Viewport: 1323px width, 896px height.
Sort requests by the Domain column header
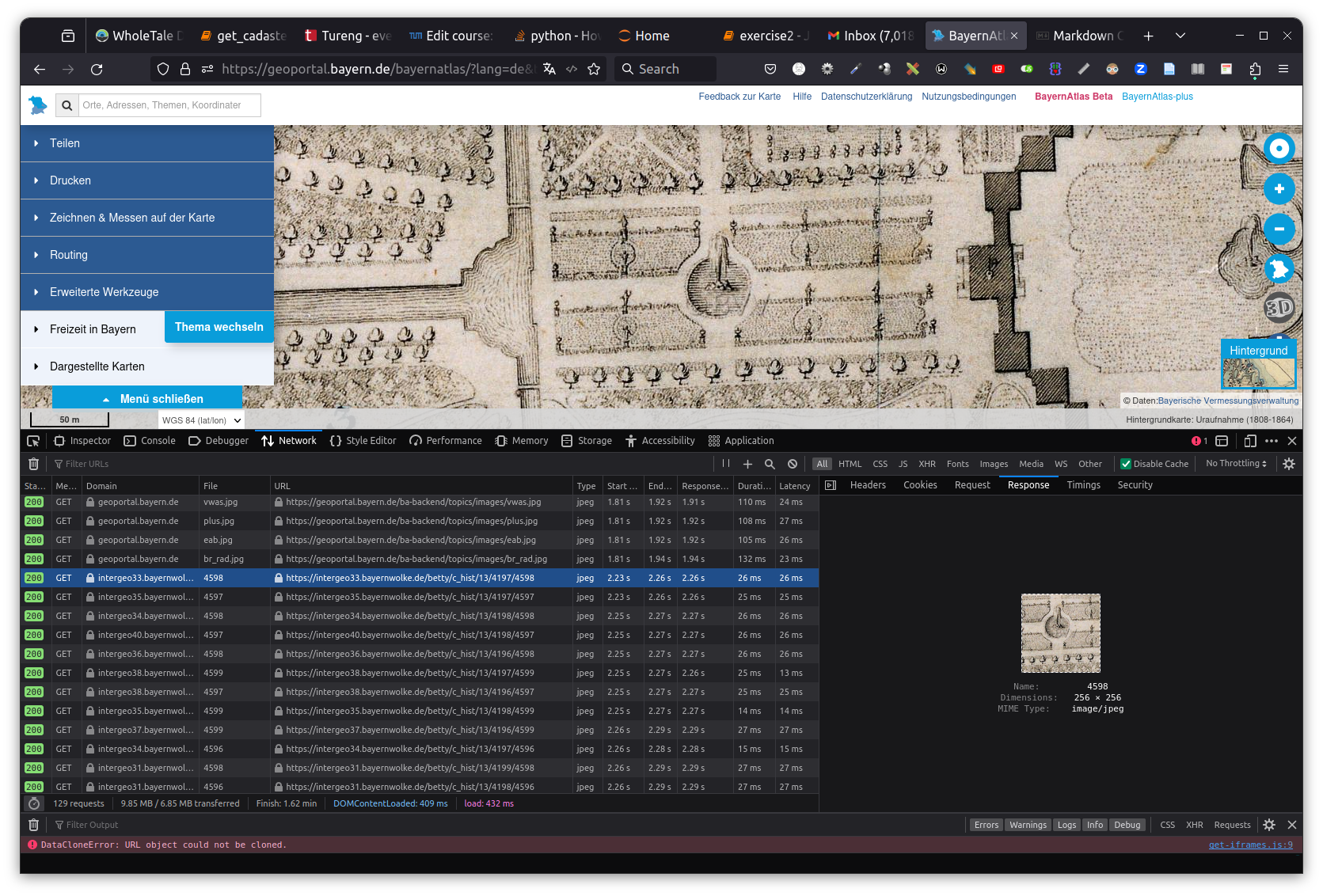[x=140, y=486]
